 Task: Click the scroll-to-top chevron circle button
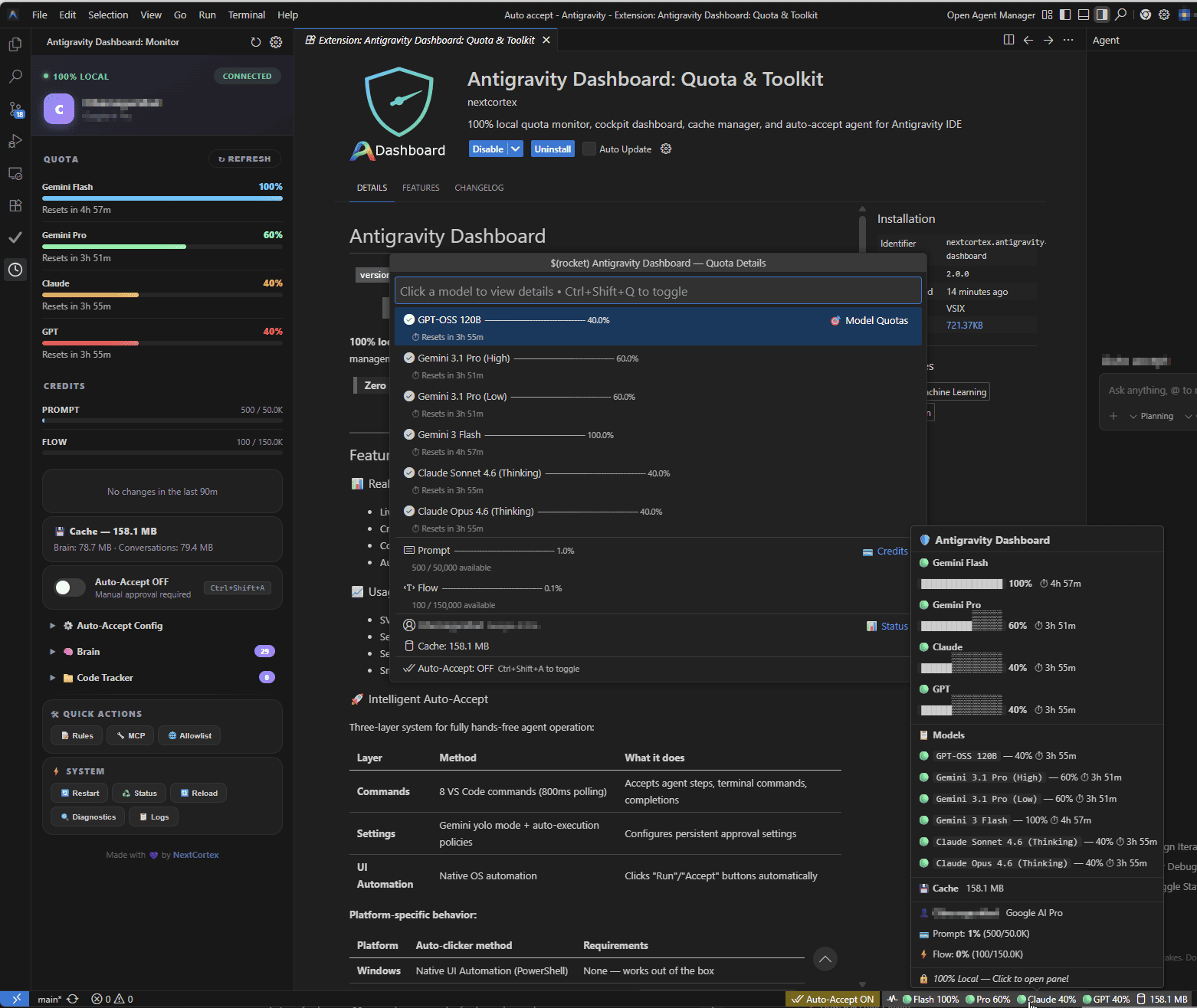825,959
